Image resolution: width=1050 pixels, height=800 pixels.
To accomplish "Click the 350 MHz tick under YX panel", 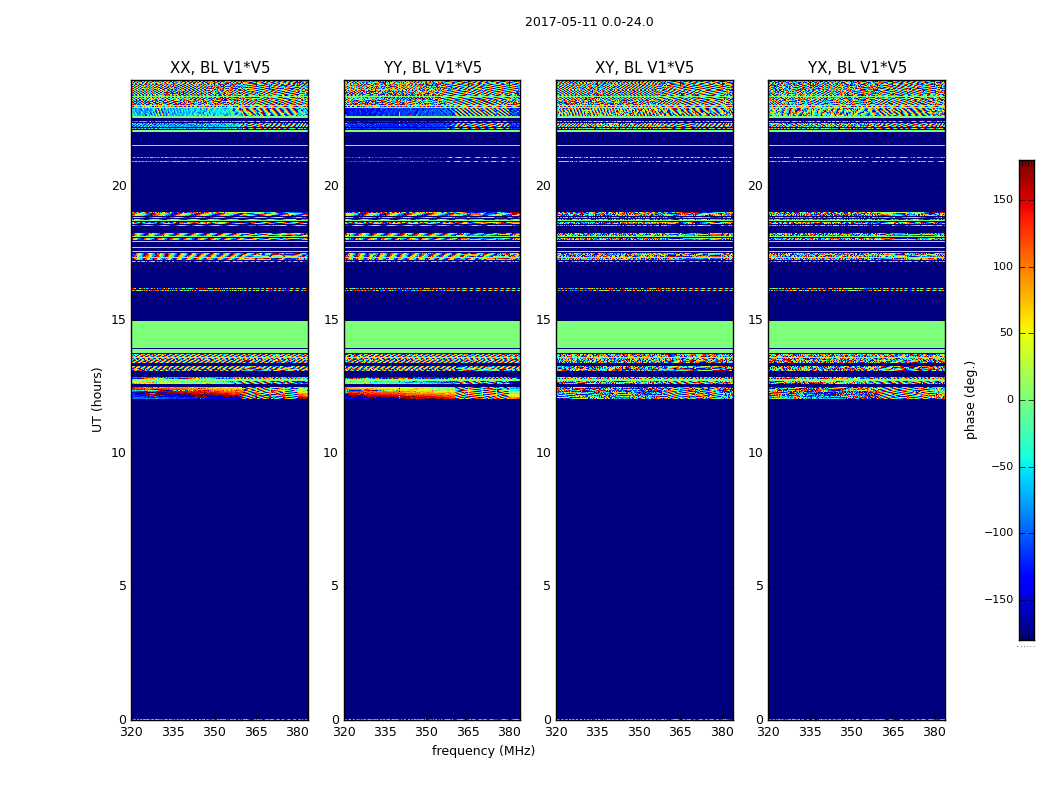I will tap(851, 732).
